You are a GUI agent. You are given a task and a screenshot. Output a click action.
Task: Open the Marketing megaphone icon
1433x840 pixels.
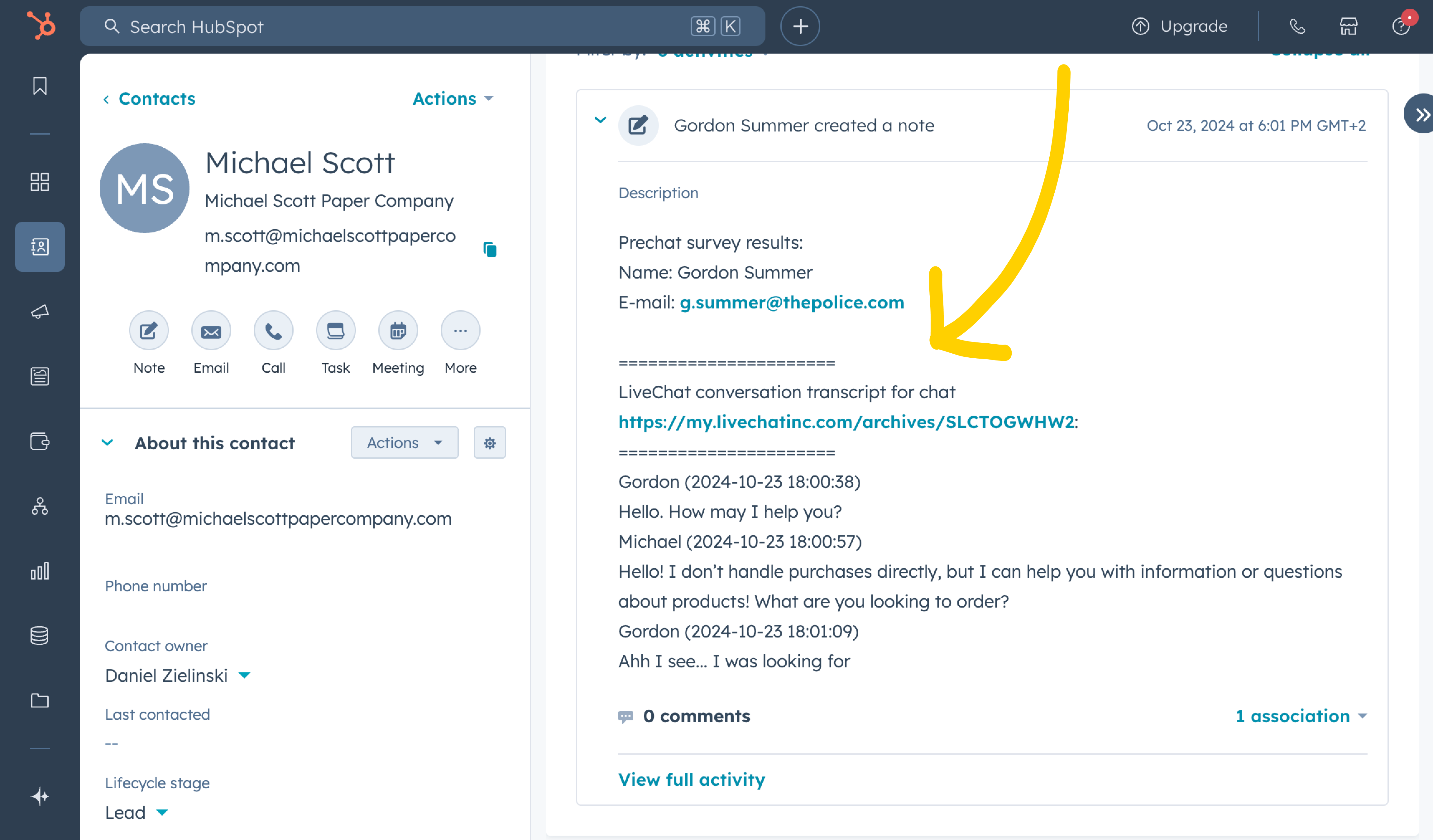coord(40,312)
